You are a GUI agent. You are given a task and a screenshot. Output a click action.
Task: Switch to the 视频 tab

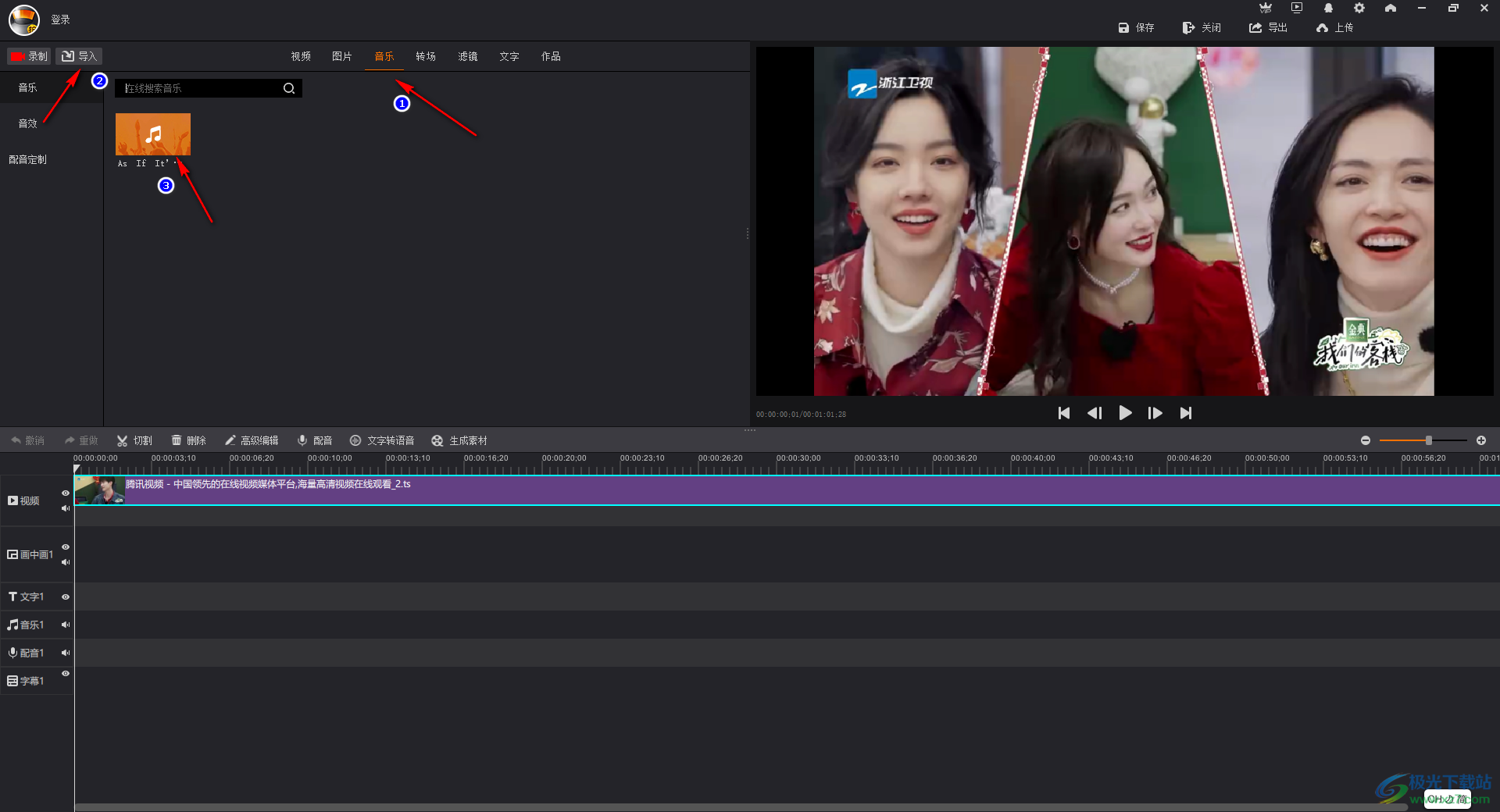[x=301, y=56]
